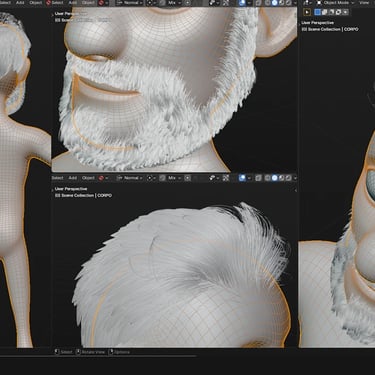
Task: Click Rotate View hint in status bar
Action: click(x=90, y=352)
